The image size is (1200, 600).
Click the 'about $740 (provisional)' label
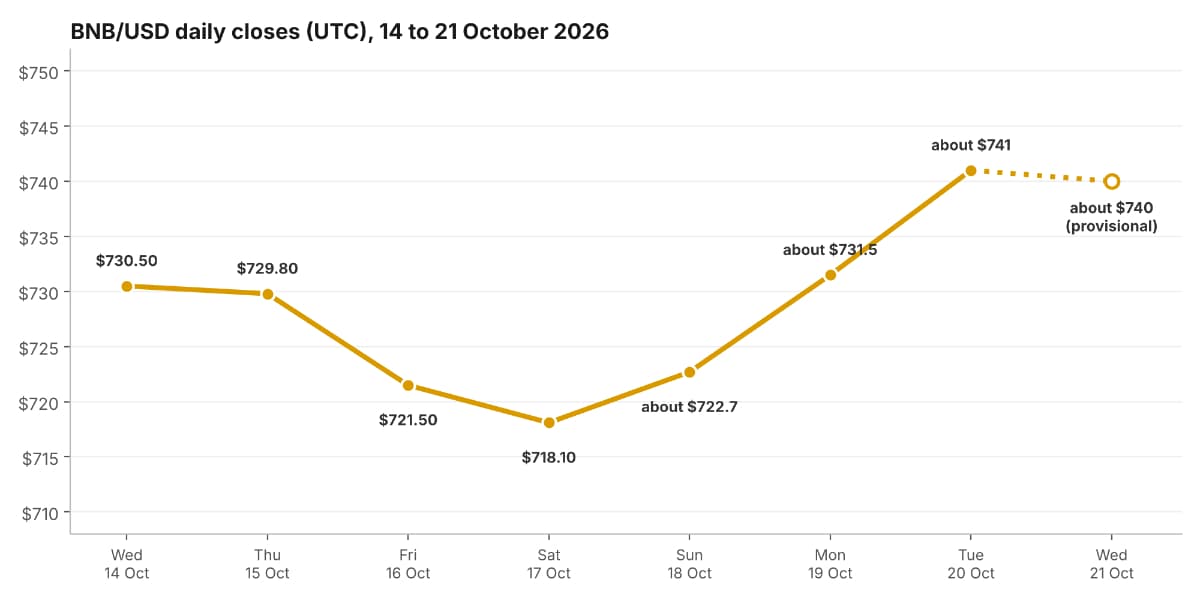[1111, 217]
